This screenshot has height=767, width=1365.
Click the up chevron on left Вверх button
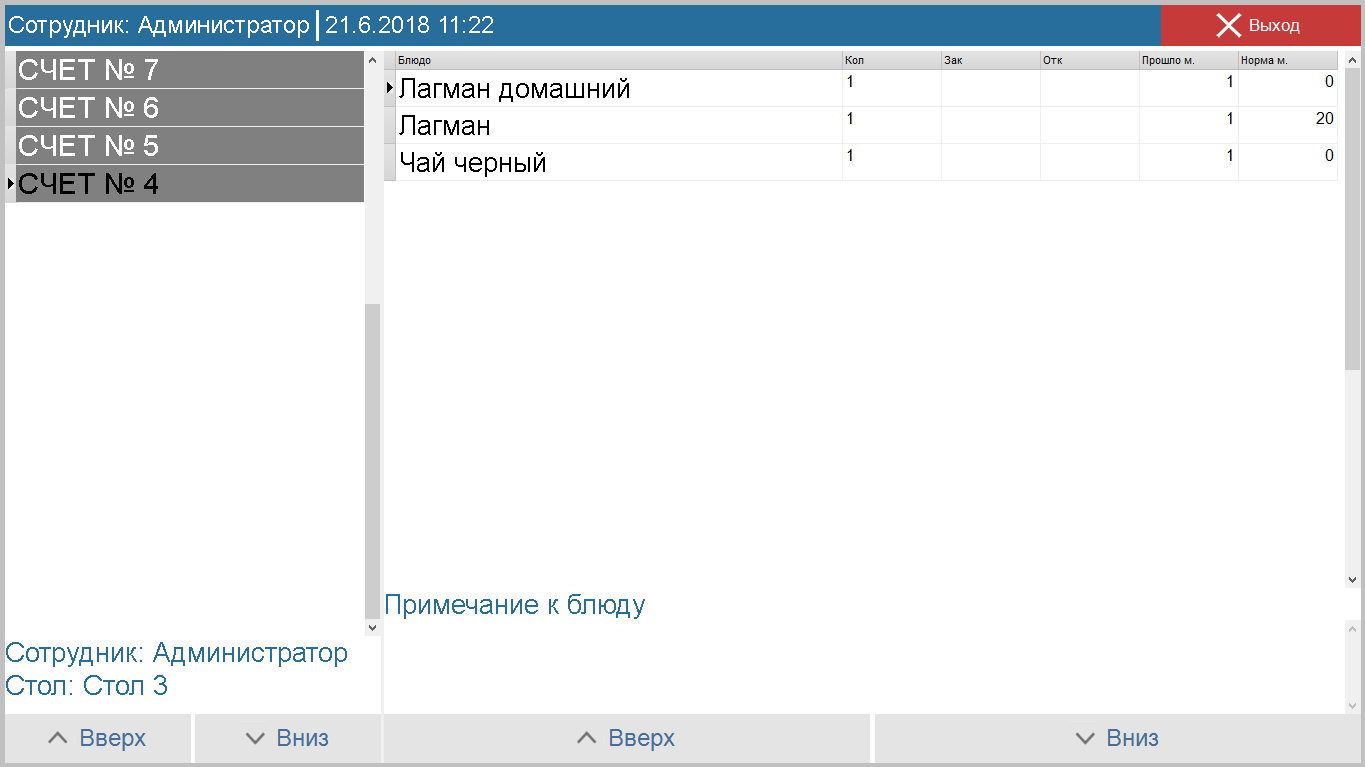tap(57, 737)
